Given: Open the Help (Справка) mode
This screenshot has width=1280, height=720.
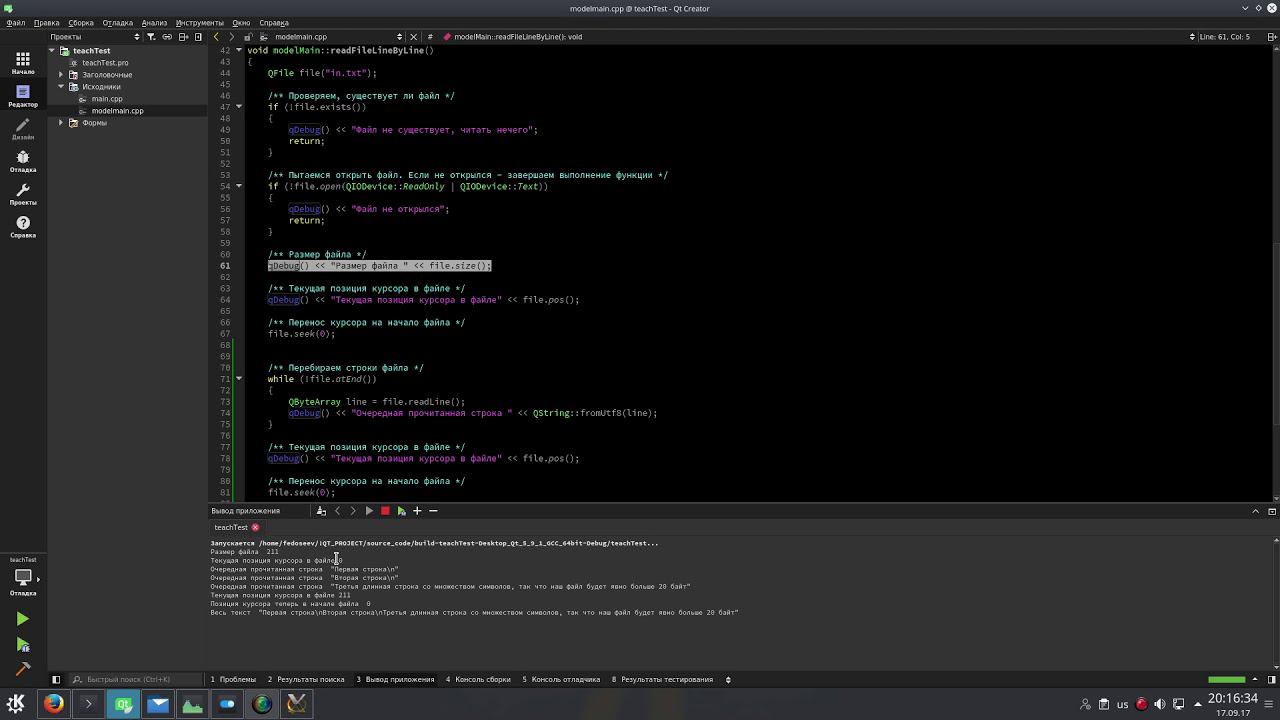Looking at the screenshot, I should pyautogui.click(x=22, y=227).
